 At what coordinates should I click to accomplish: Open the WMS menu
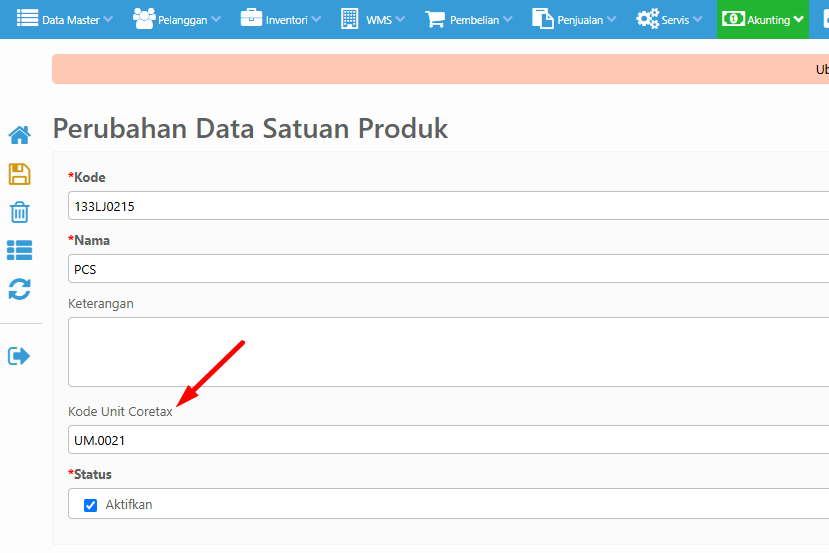click(373, 20)
